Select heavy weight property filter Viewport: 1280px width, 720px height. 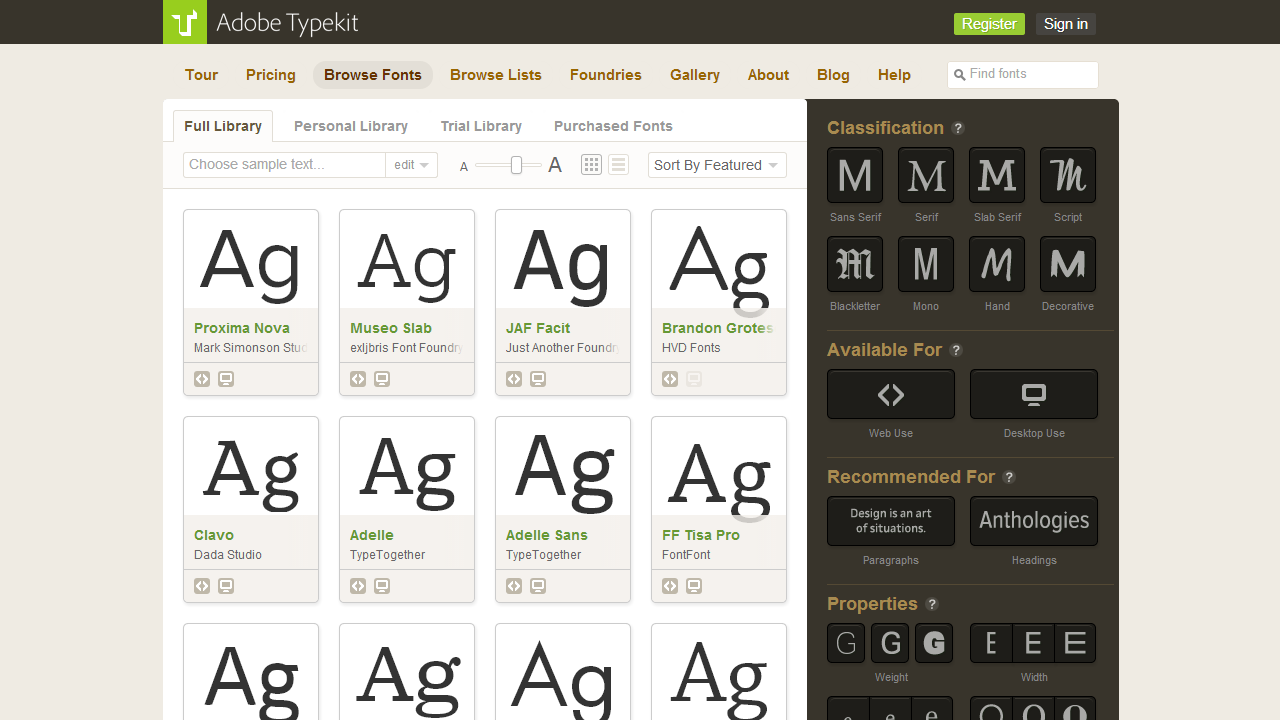pyautogui.click(x=934, y=643)
